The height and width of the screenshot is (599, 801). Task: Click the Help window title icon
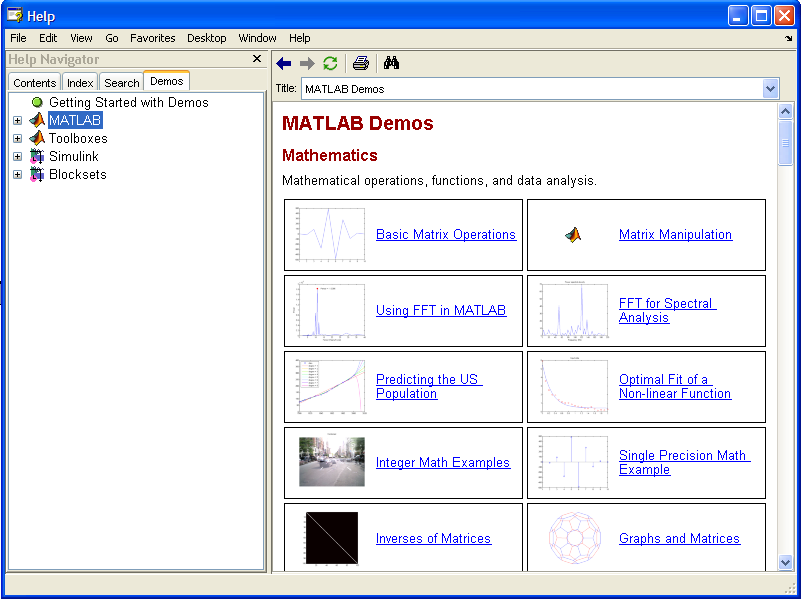[15, 15]
